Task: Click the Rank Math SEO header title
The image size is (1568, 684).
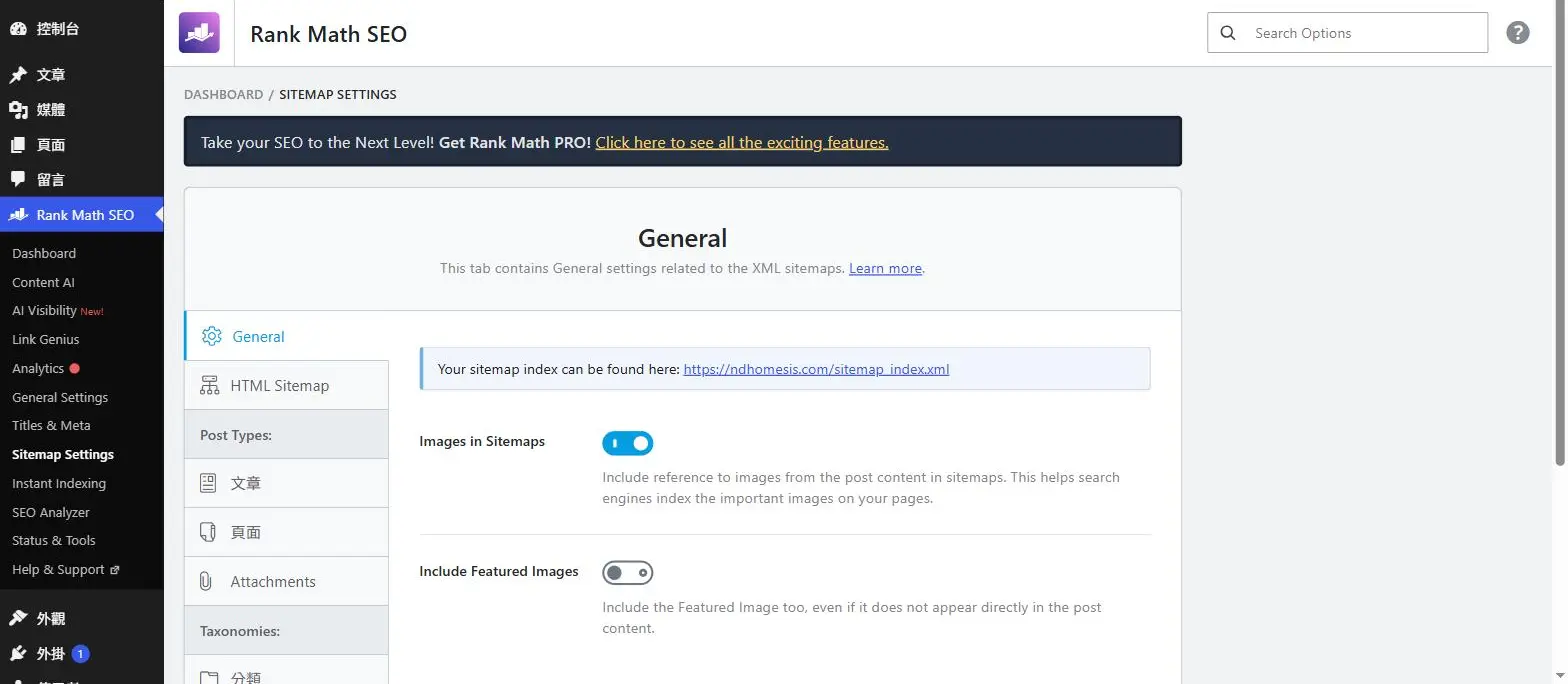Action: [x=328, y=33]
